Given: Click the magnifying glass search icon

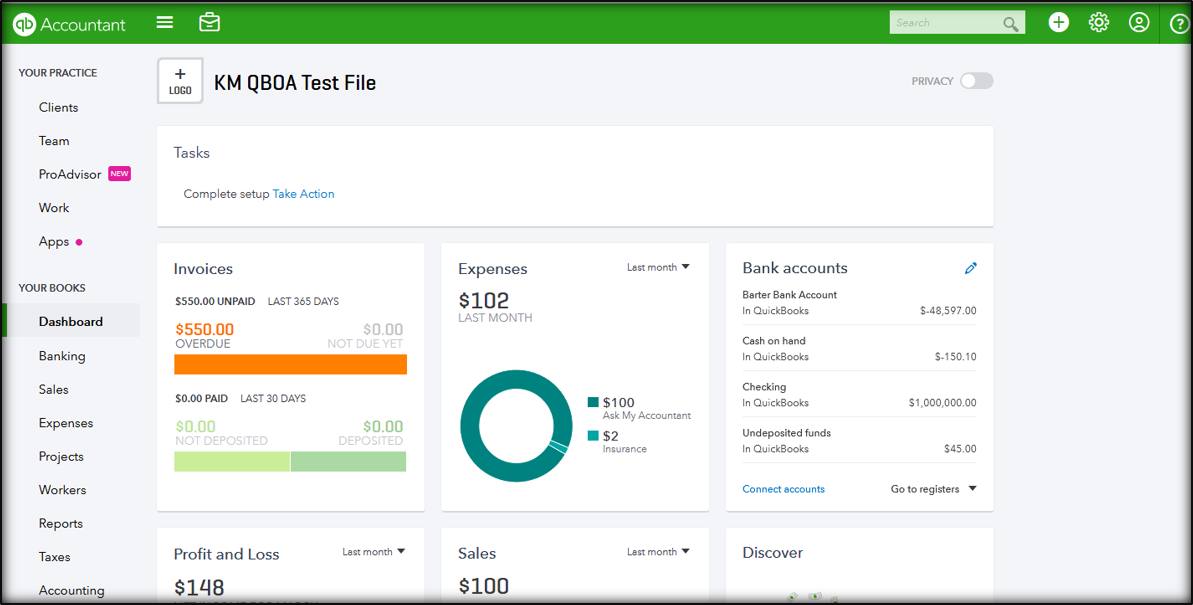Looking at the screenshot, I should 1010,24.
